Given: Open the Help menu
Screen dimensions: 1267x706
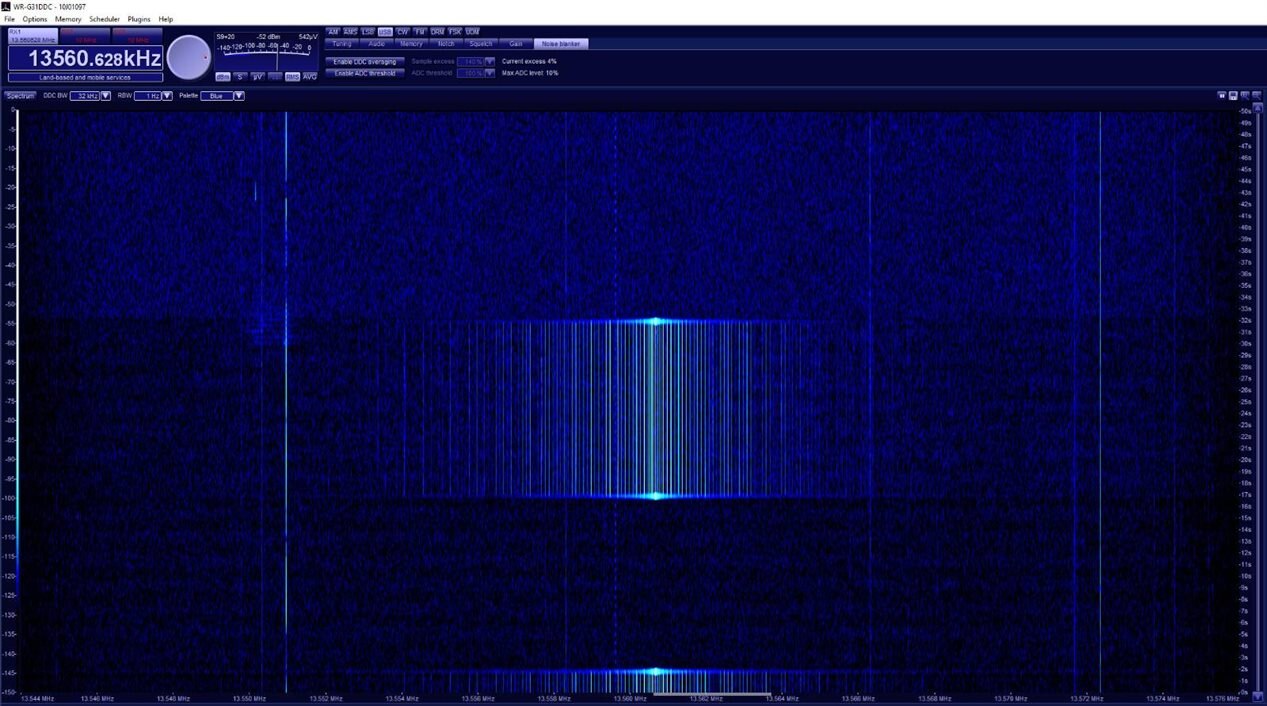Looking at the screenshot, I should 166,19.
